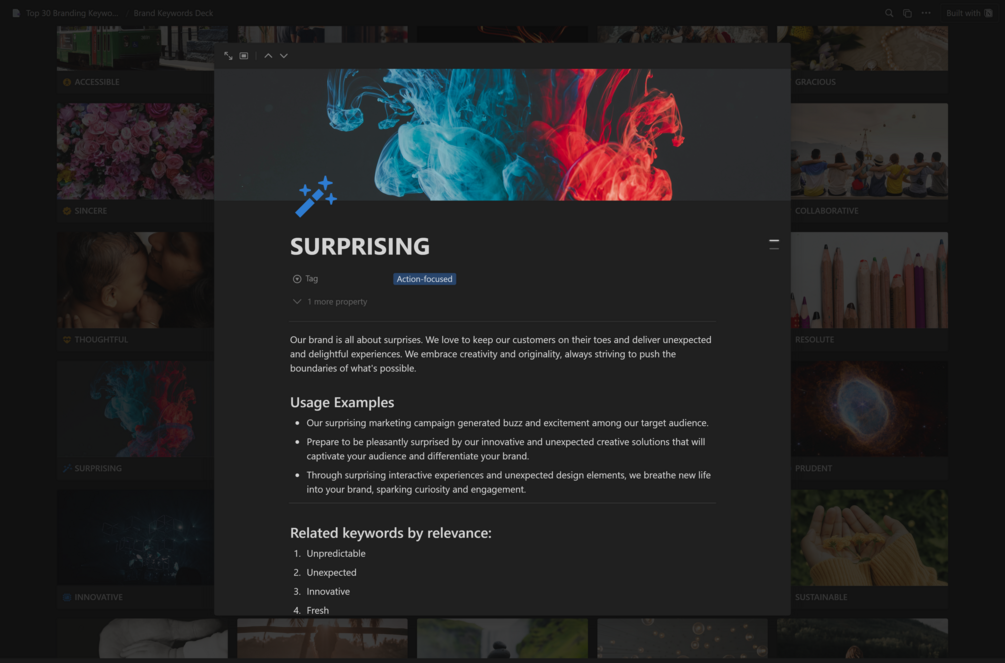Open the COLLABORATIVE card thumbnail
The height and width of the screenshot is (663, 1005).
(x=869, y=151)
